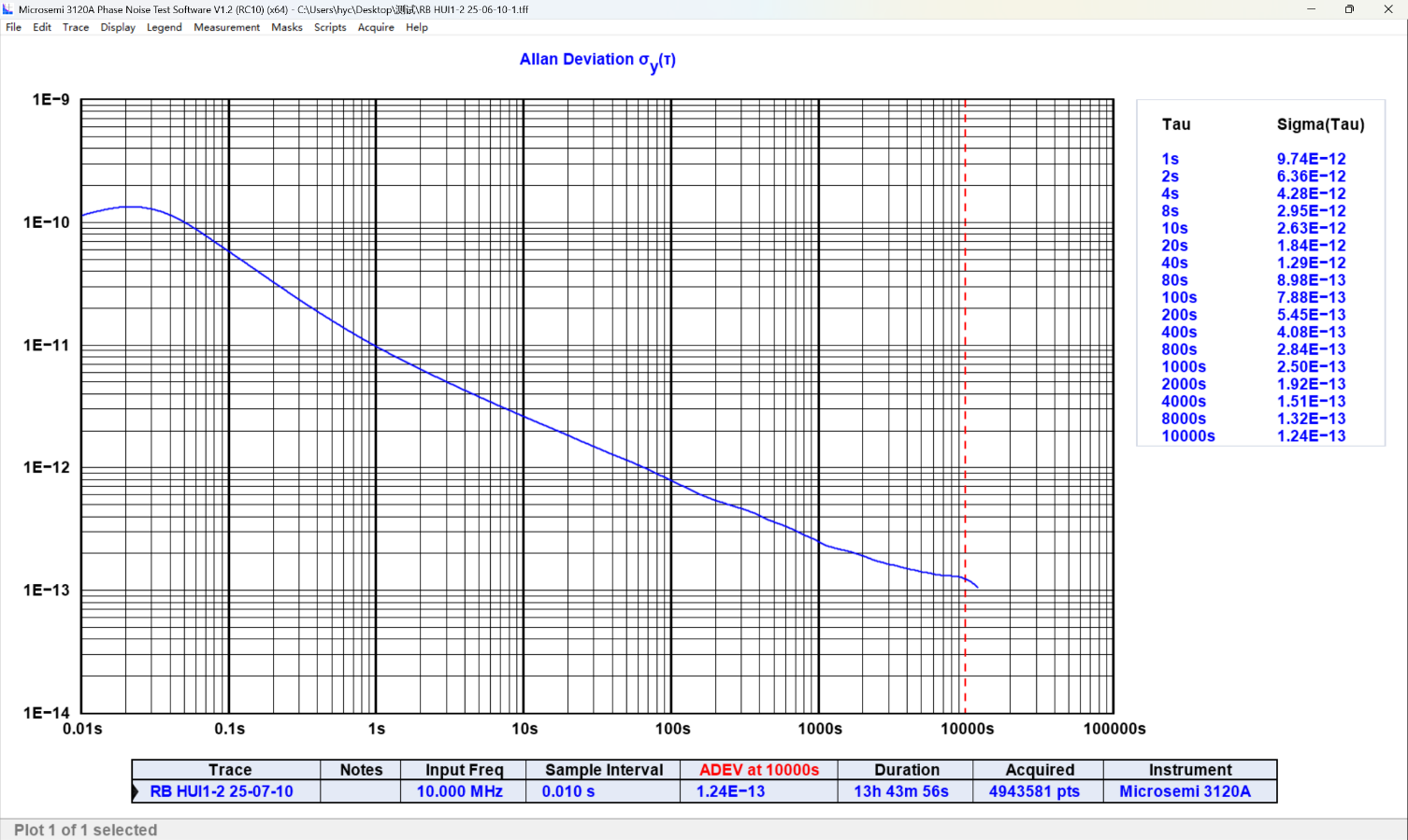Open the Help menu

[417, 27]
